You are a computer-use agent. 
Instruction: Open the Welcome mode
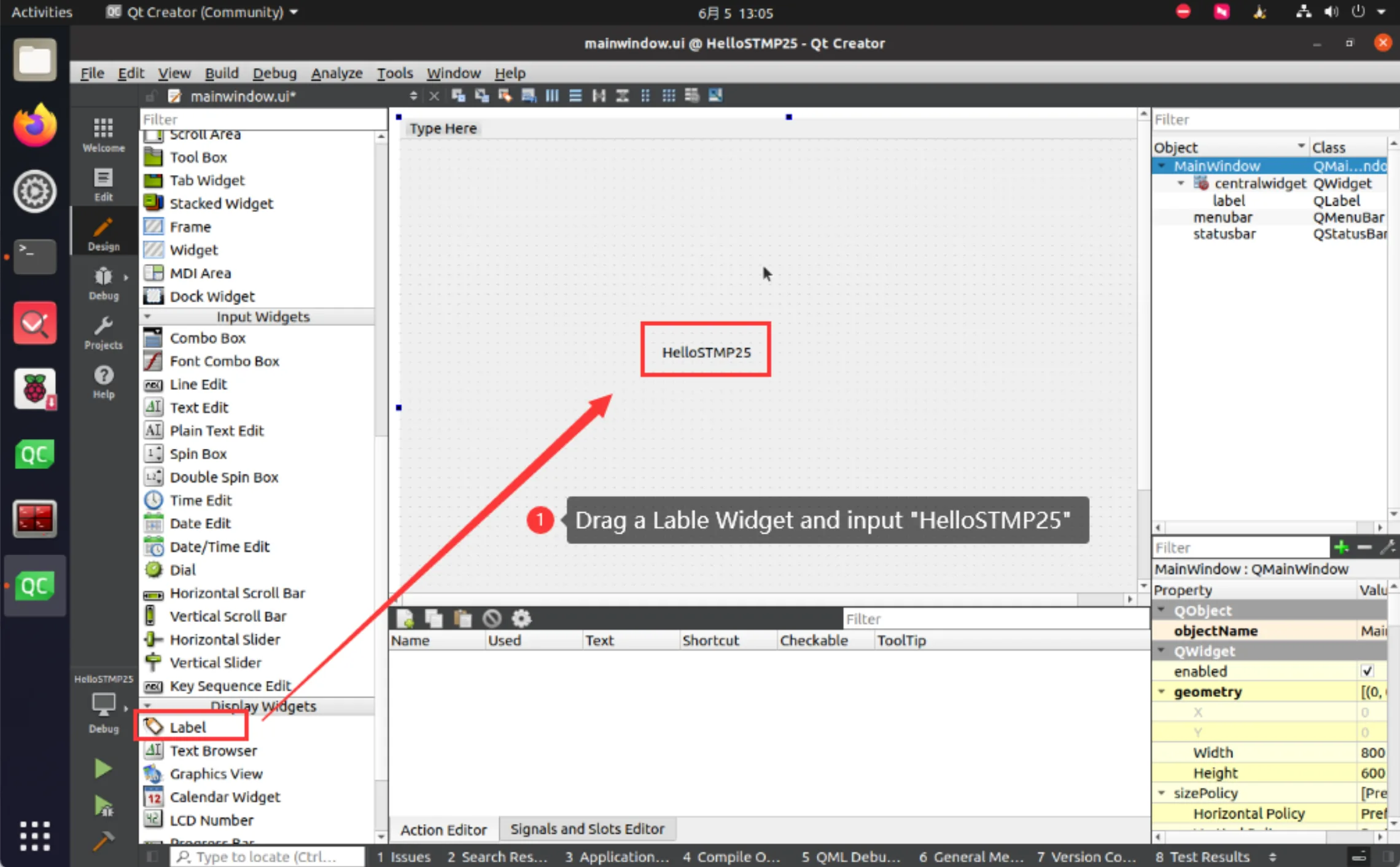pos(103,135)
